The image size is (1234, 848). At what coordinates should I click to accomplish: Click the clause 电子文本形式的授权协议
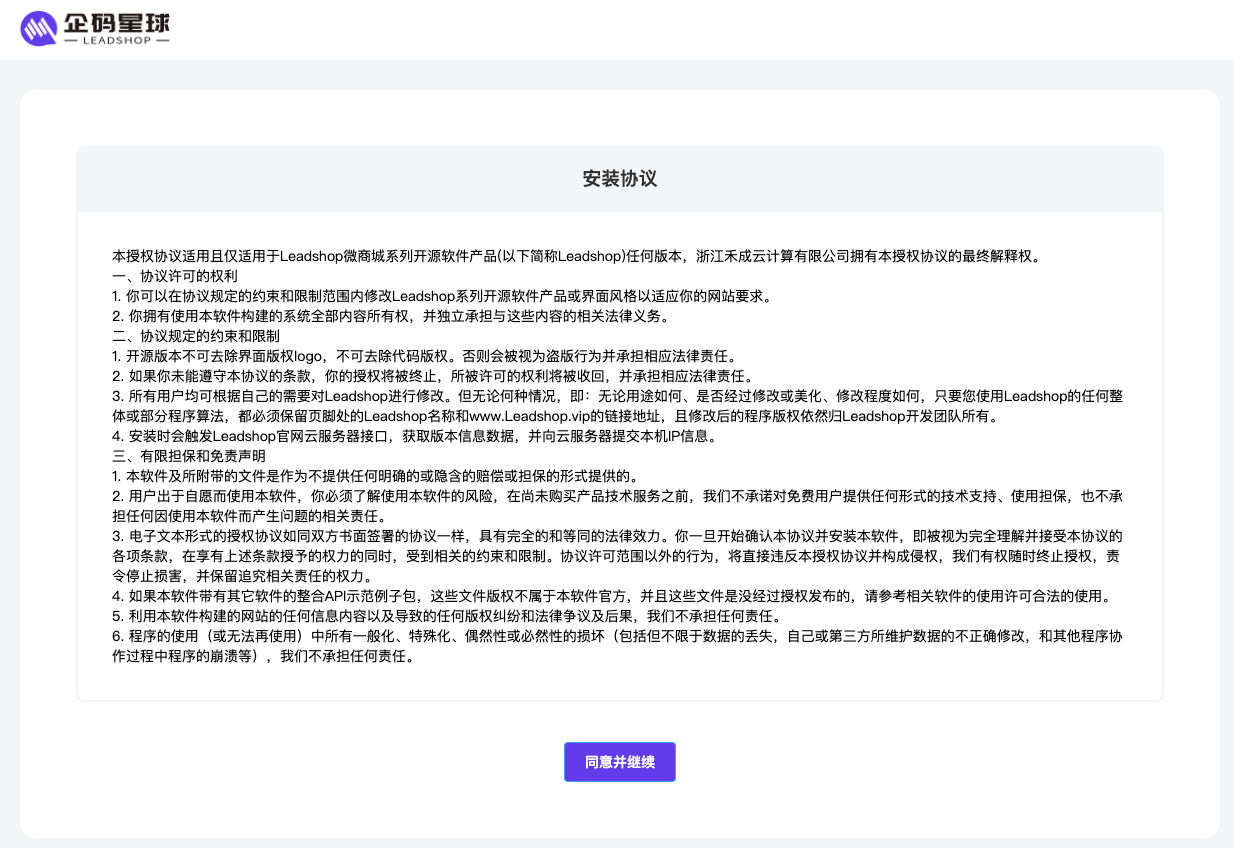pos(619,556)
